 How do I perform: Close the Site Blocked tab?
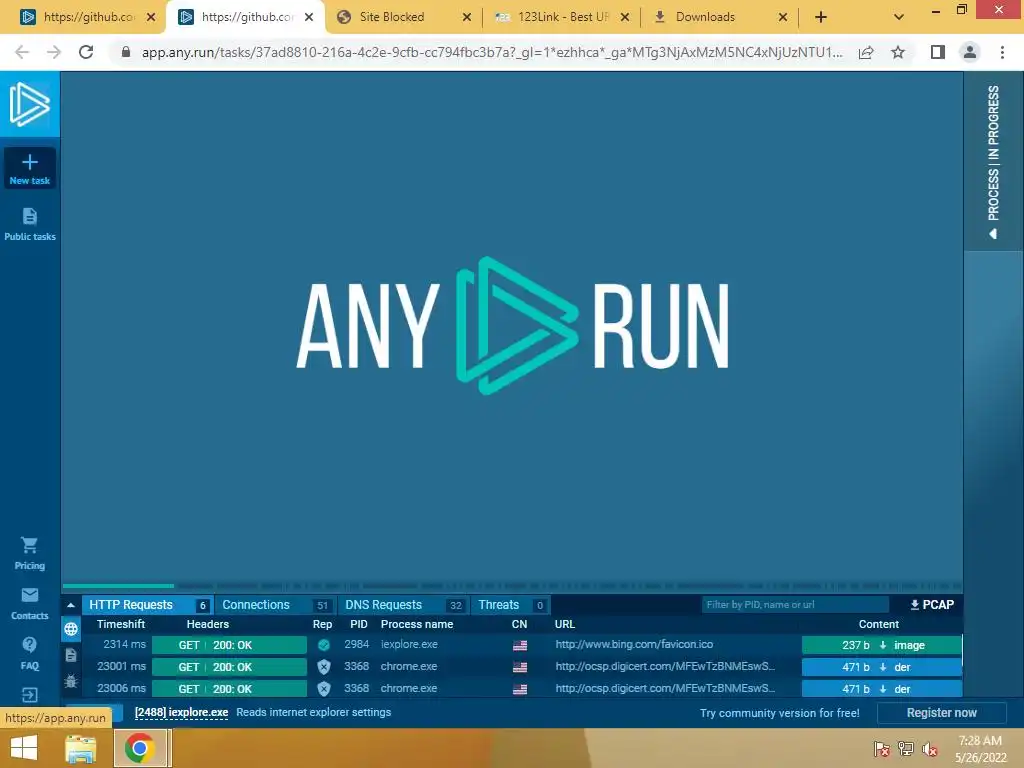[x=466, y=18]
